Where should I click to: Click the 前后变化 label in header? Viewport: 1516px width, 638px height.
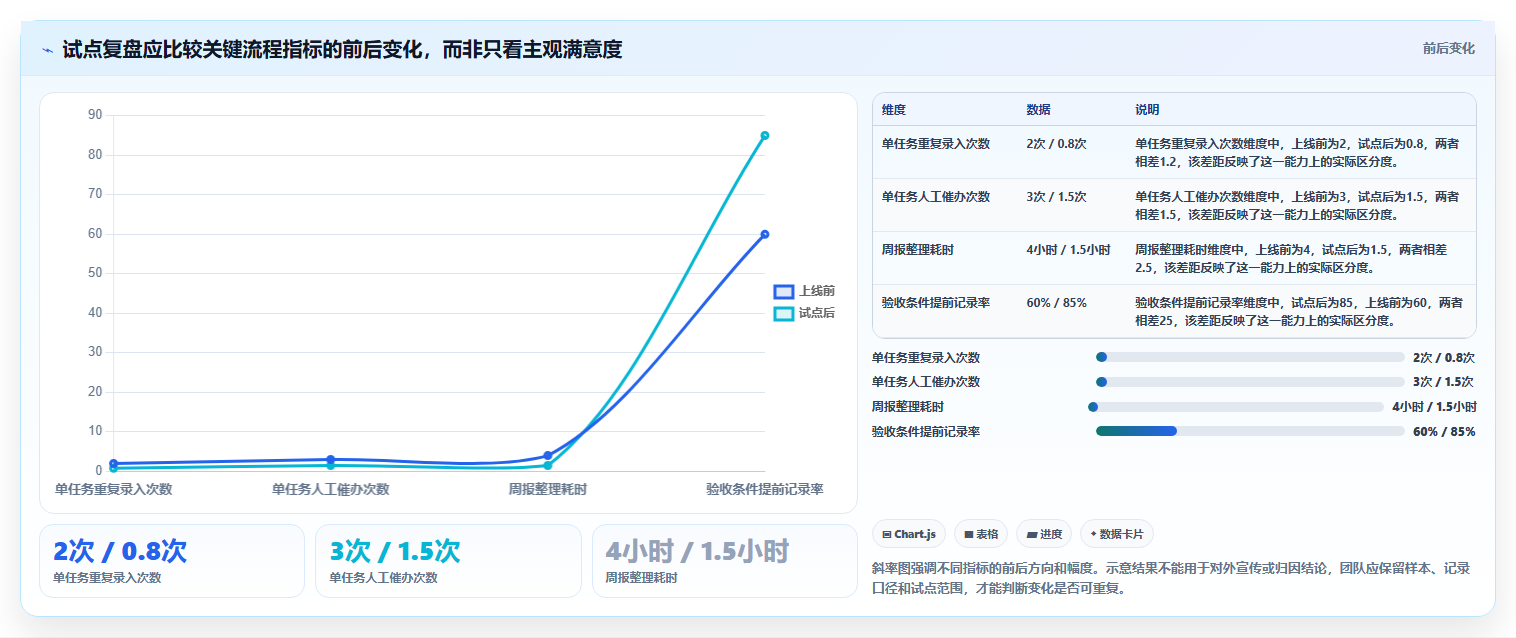(x=1448, y=48)
